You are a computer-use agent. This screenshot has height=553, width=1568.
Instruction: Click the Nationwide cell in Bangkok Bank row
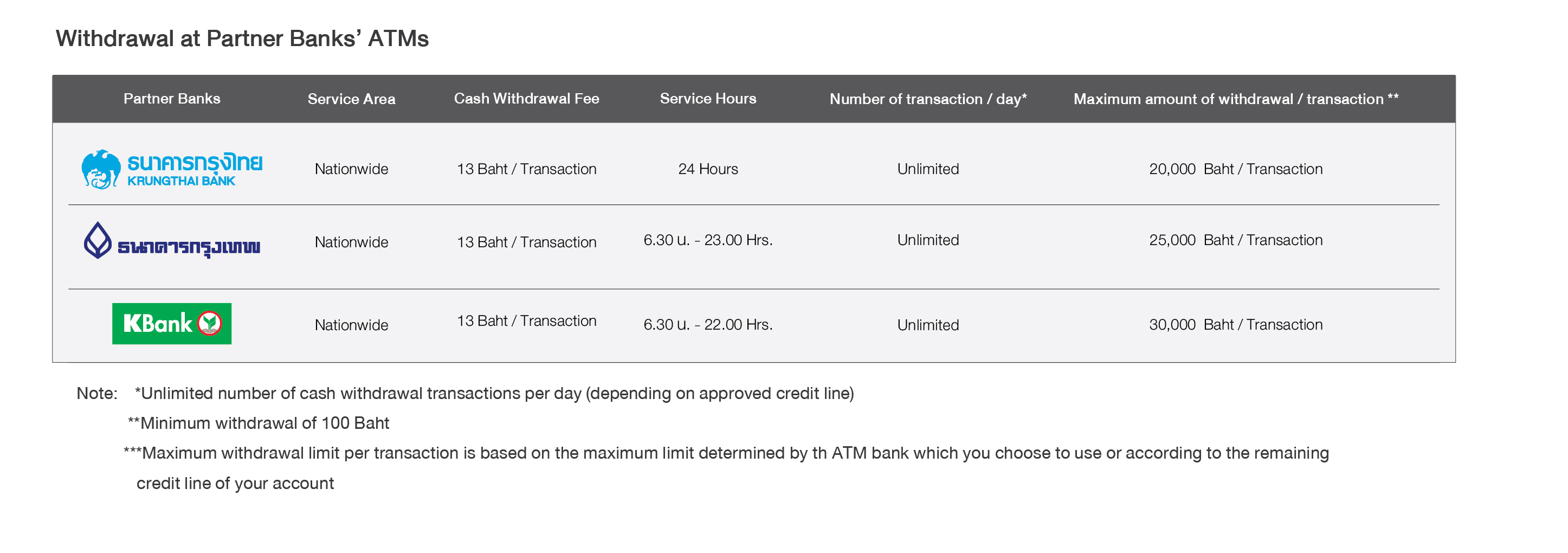[351, 242]
